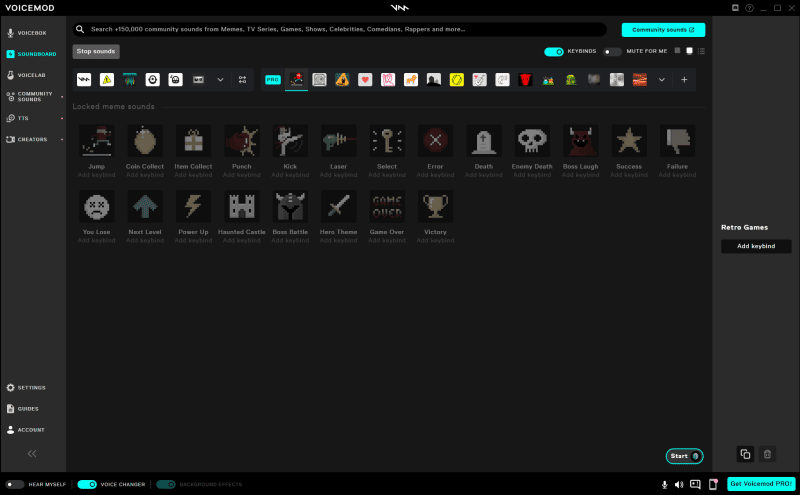Image resolution: width=800 pixels, height=495 pixels.
Task: Duplicate the soundboard with copy icon
Action: point(745,454)
